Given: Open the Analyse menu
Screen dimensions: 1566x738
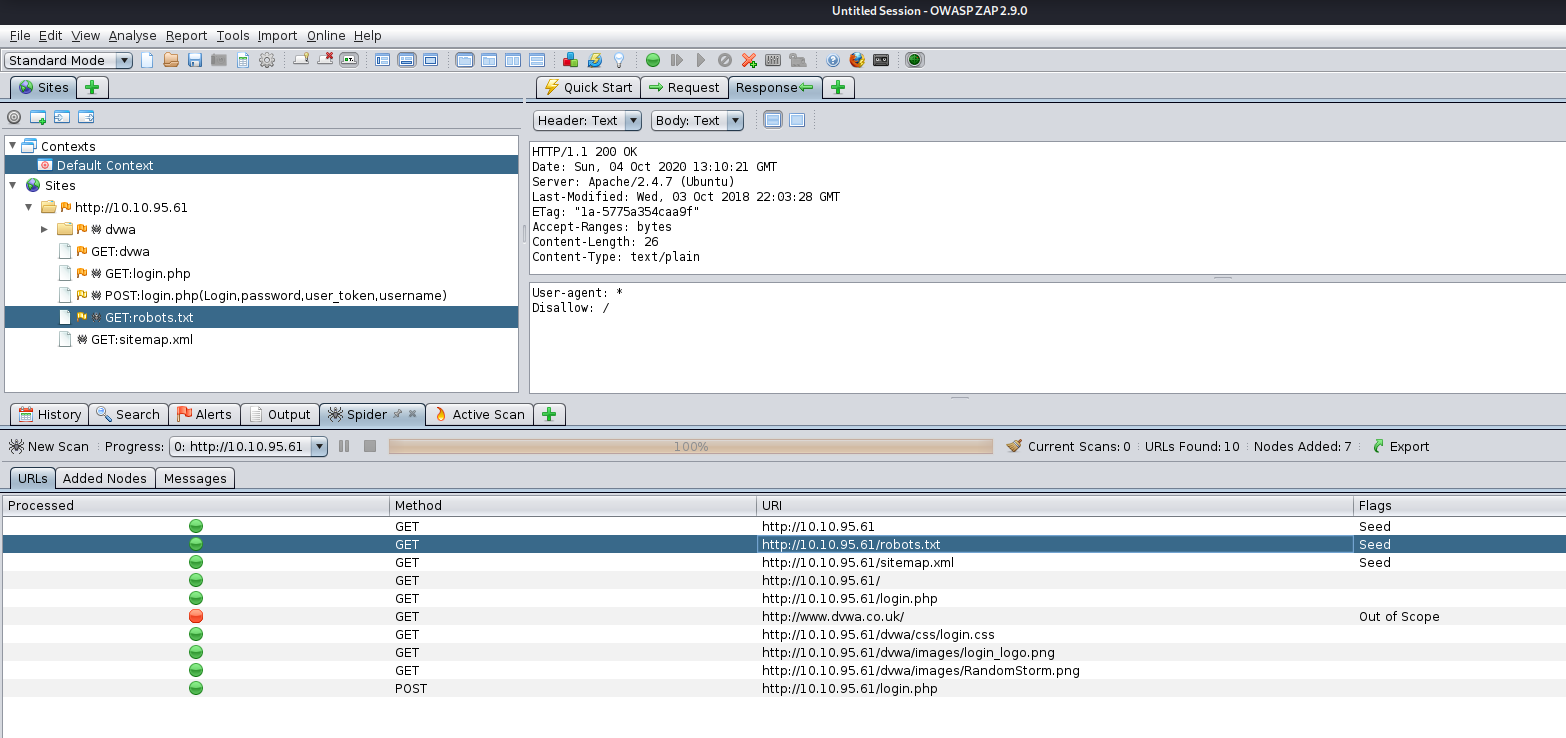Looking at the screenshot, I should coord(132,35).
